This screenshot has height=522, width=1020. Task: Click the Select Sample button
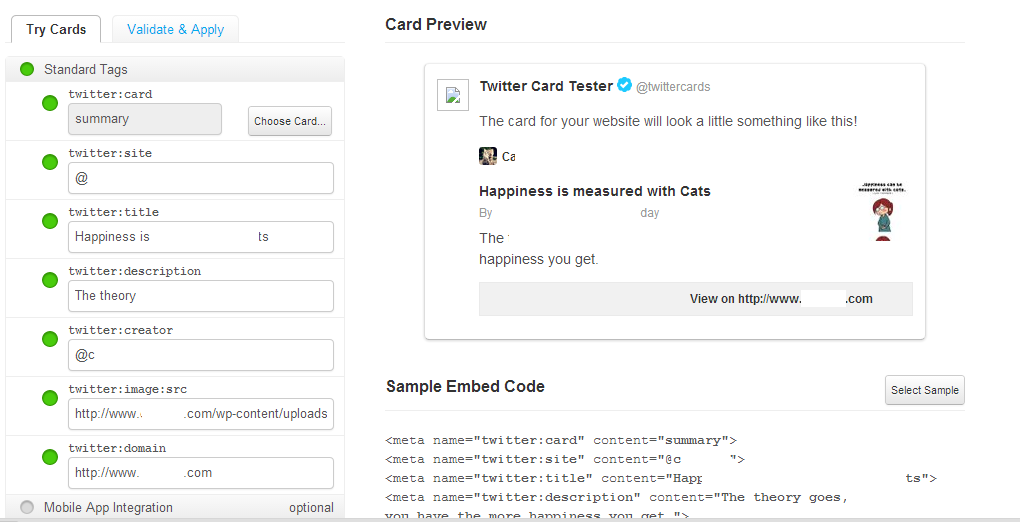coord(924,390)
